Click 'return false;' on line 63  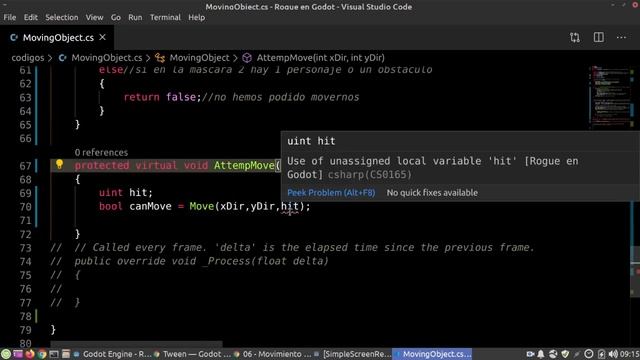pyautogui.click(x=162, y=97)
